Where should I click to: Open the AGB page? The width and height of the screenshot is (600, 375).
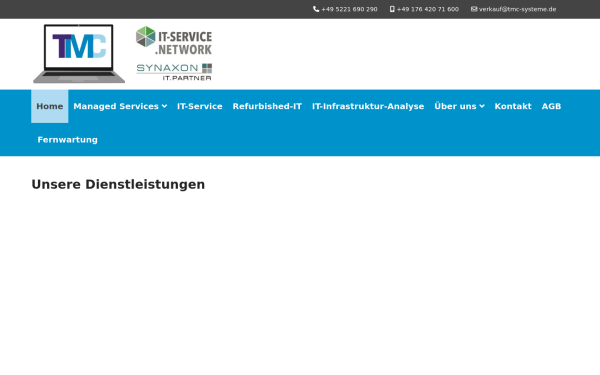(551, 106)
